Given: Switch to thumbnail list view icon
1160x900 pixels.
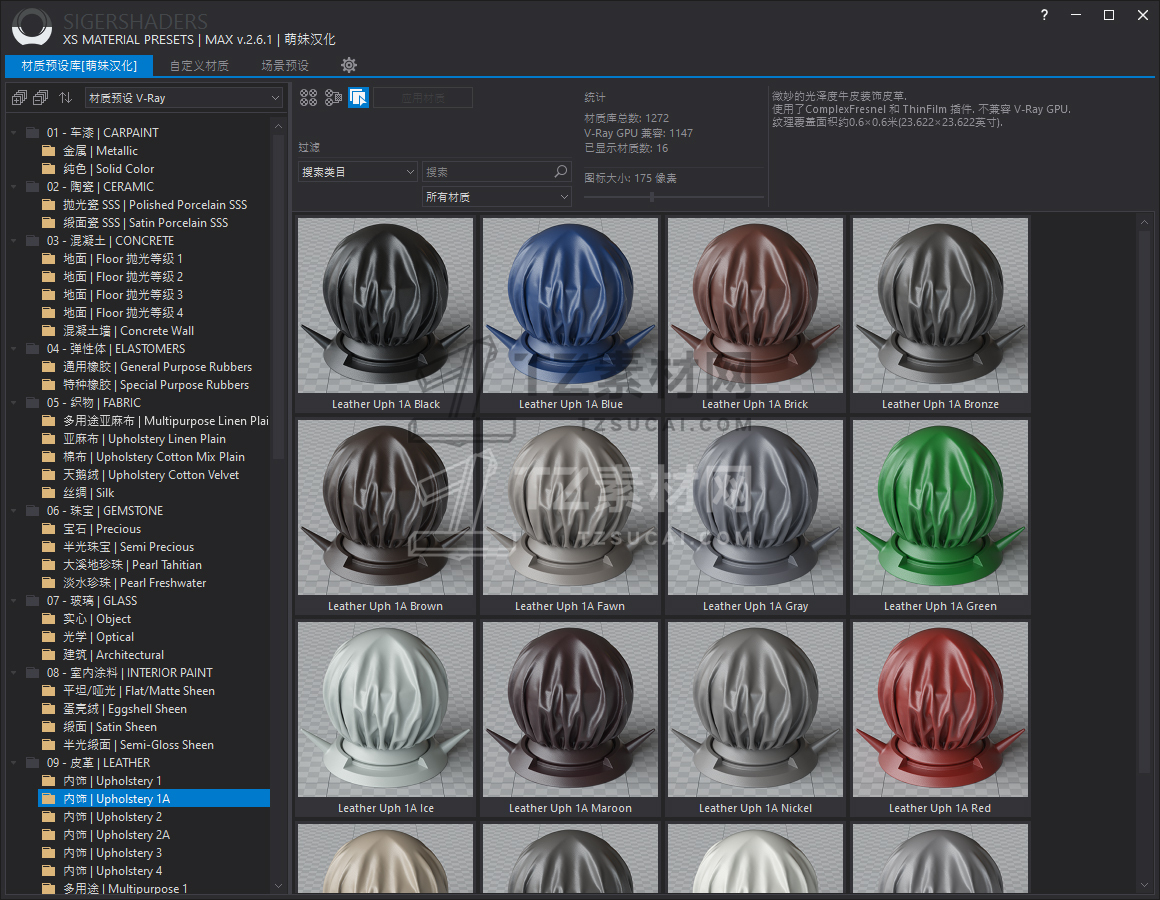Looking at the screenshot, I should click(334, 98).
